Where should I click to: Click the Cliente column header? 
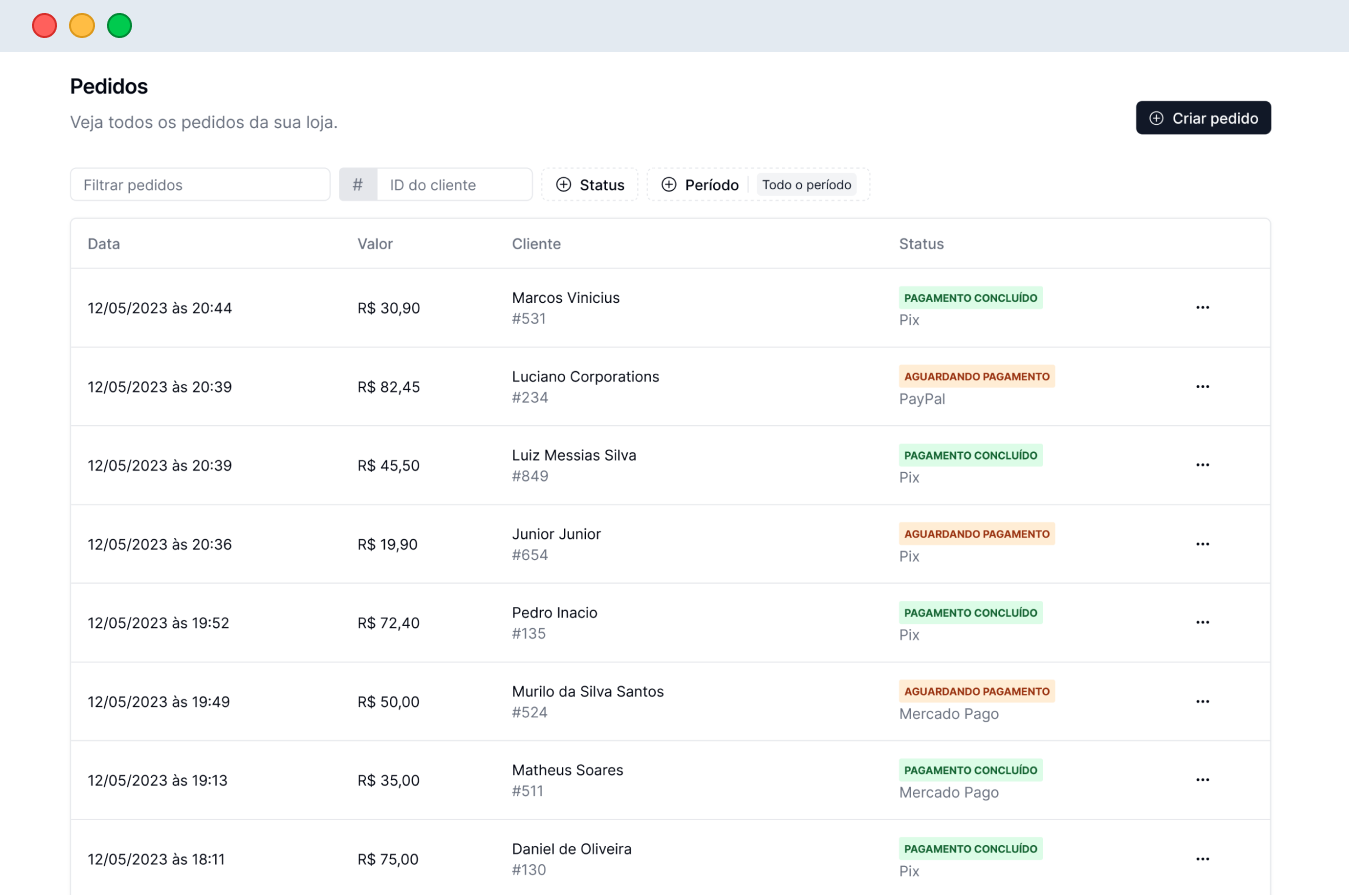coord(536,244)
